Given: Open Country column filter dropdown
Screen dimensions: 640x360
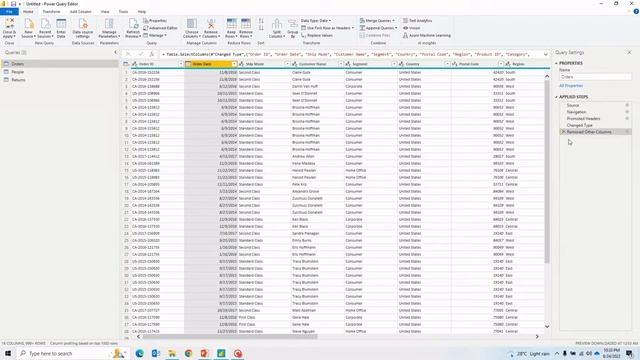Looking at the screenshot, I should (x=447, y=64).
